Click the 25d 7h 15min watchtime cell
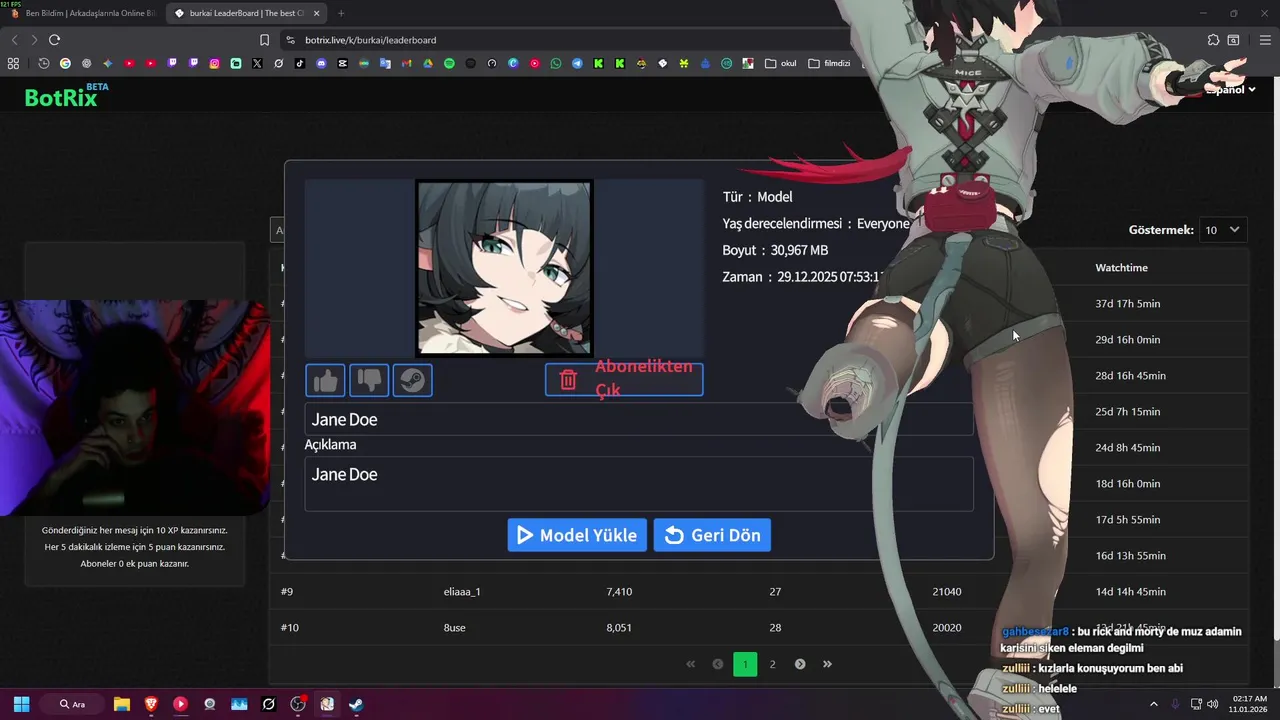The image size is (1280, 720). point(1128,412)
